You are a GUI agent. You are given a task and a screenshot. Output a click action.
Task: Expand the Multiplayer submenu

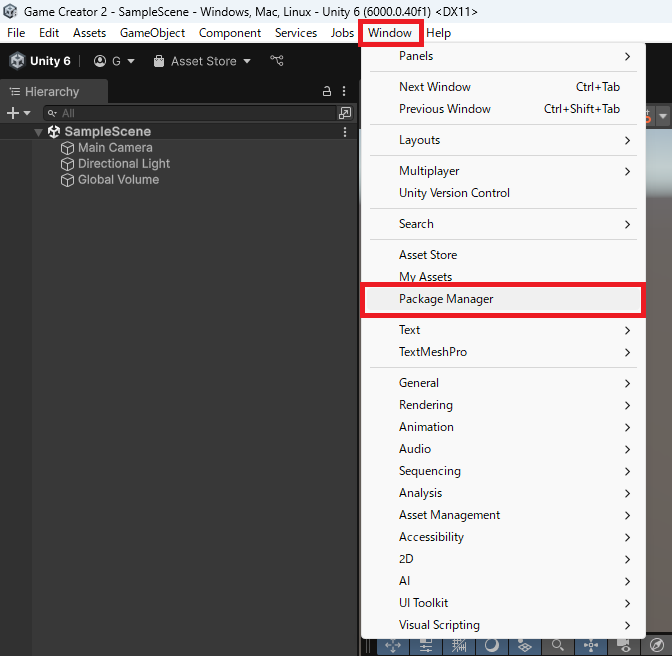[x=503, y=171]
